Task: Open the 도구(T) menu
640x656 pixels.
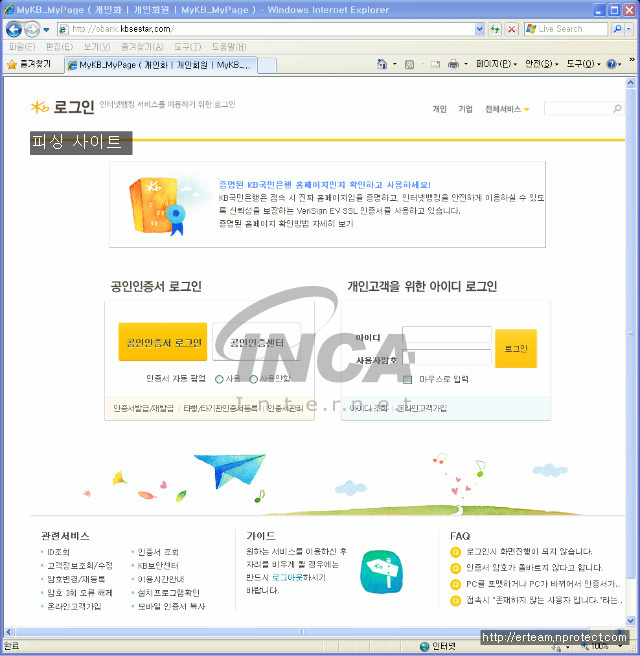Action: pyautogui.click(x=187, y=47)
